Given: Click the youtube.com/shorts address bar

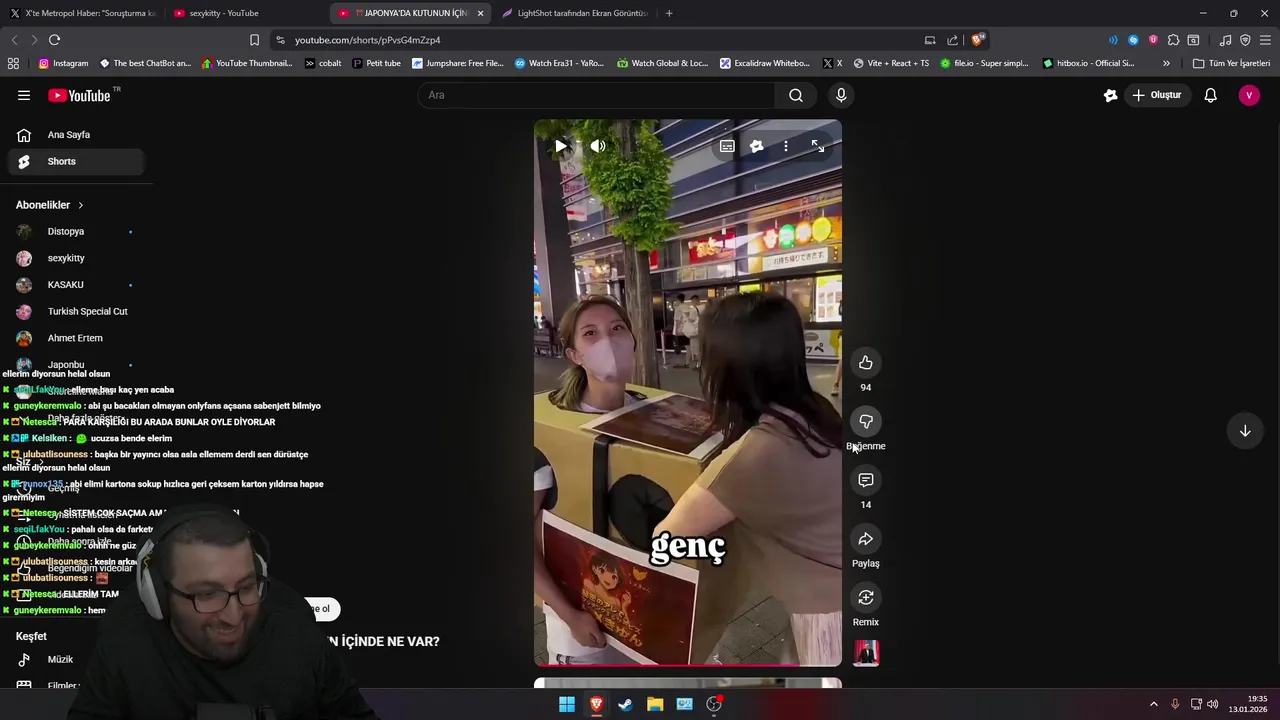Looking at the screenshot, I should [600, 40].
